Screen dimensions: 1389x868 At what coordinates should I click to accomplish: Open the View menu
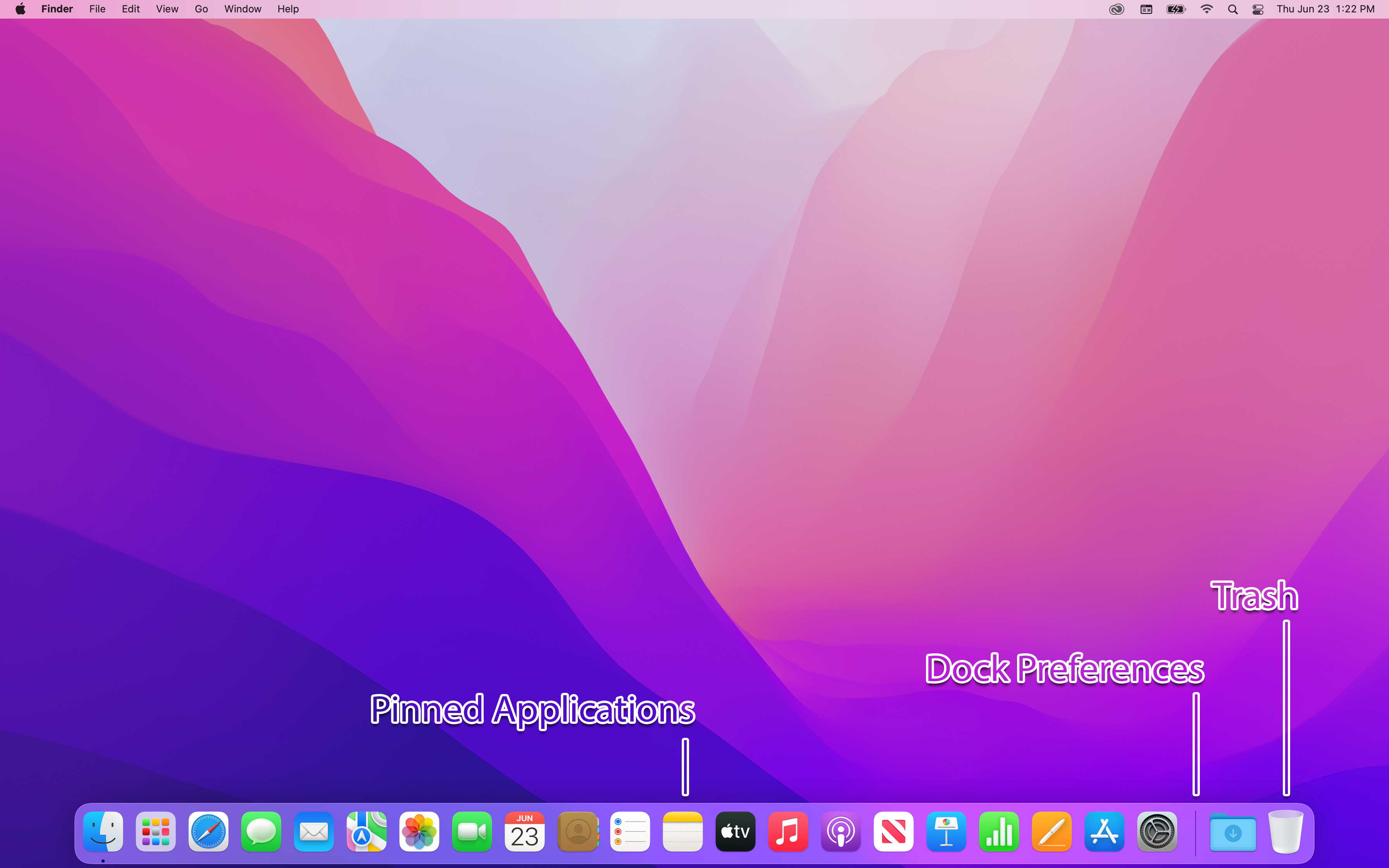(167, 9)
